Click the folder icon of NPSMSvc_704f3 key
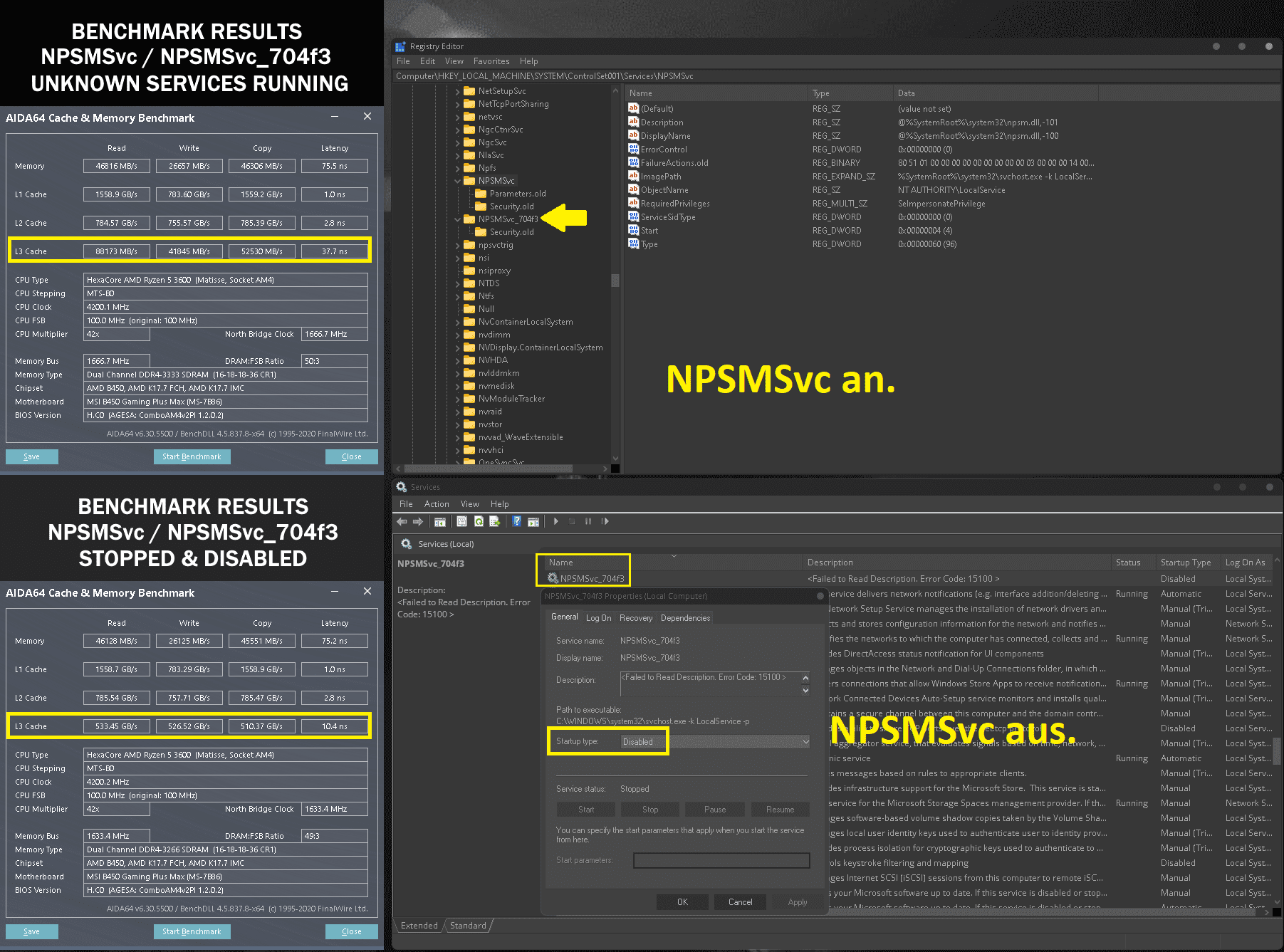 469,219
